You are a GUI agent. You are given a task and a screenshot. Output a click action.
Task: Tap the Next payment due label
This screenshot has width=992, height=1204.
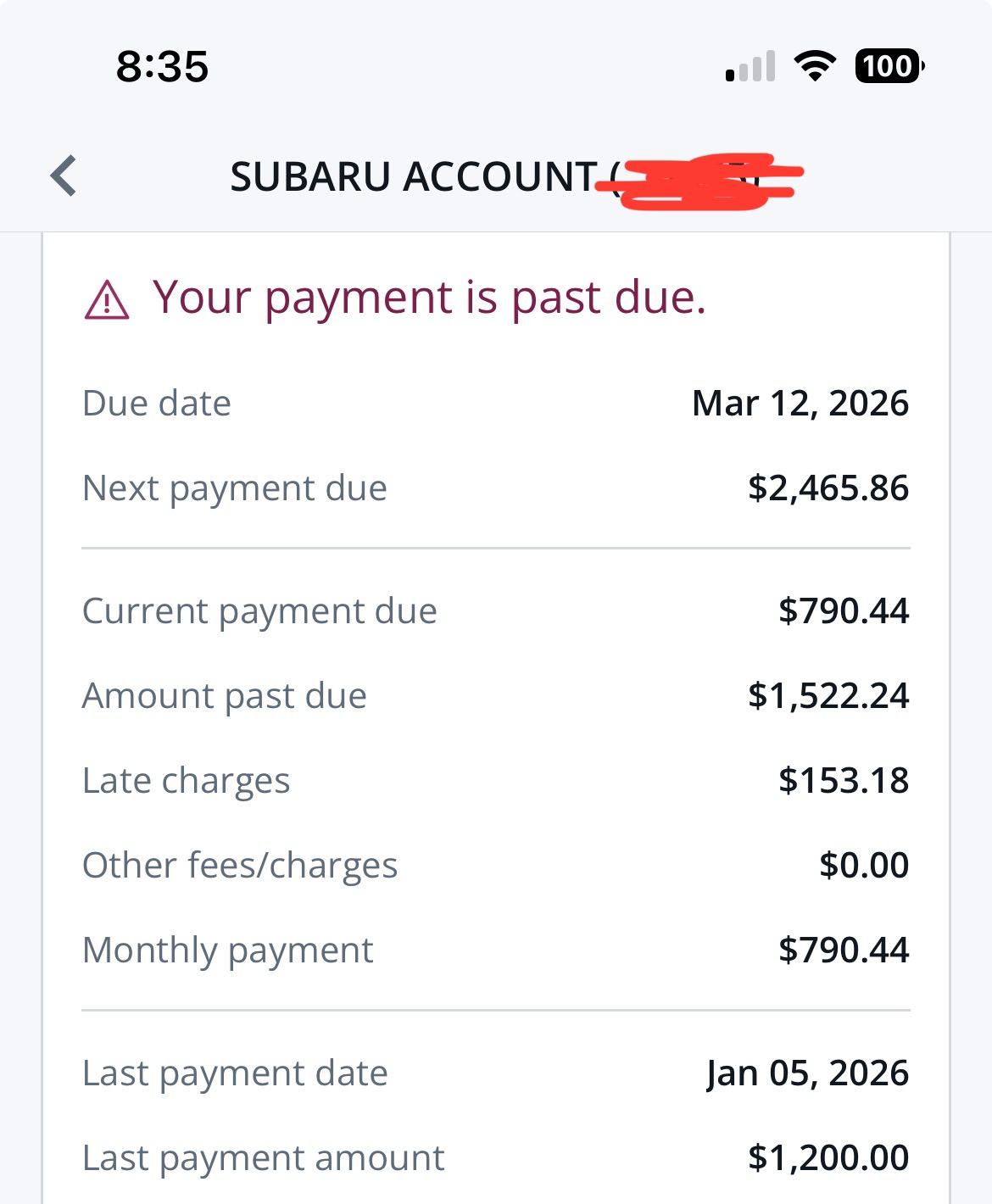[235, 488]
